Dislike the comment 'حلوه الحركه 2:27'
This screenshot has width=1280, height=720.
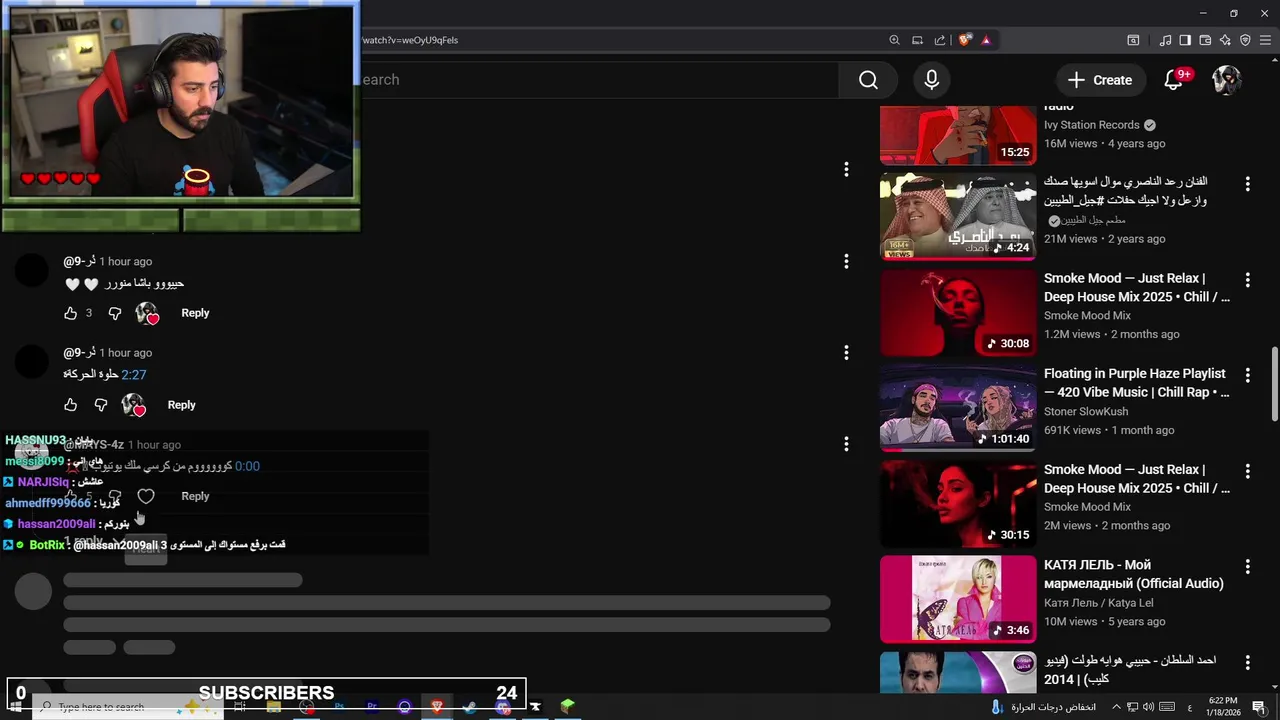101,405
